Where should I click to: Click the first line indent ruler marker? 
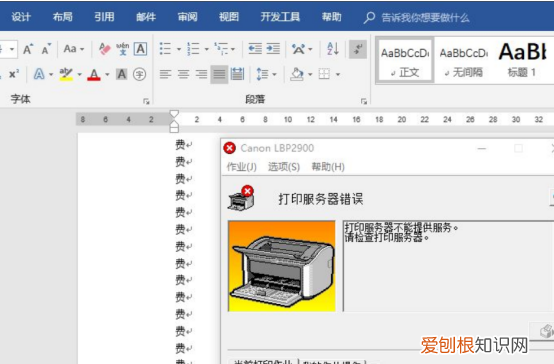pos(174,114)
